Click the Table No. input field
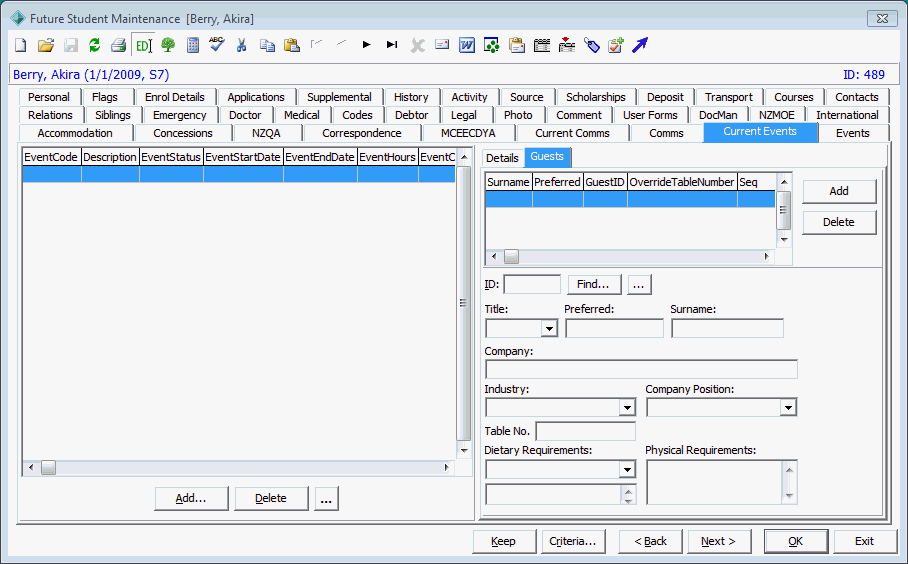The width and height of the screenshot is (908, 564). click(x=585, y=431)
